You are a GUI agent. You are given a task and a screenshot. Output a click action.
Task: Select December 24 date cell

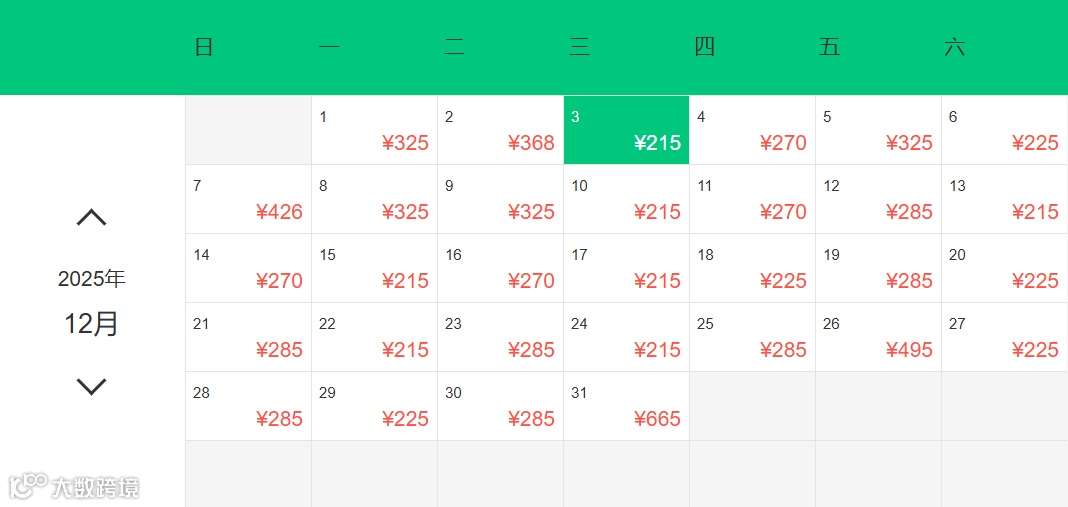627,337
